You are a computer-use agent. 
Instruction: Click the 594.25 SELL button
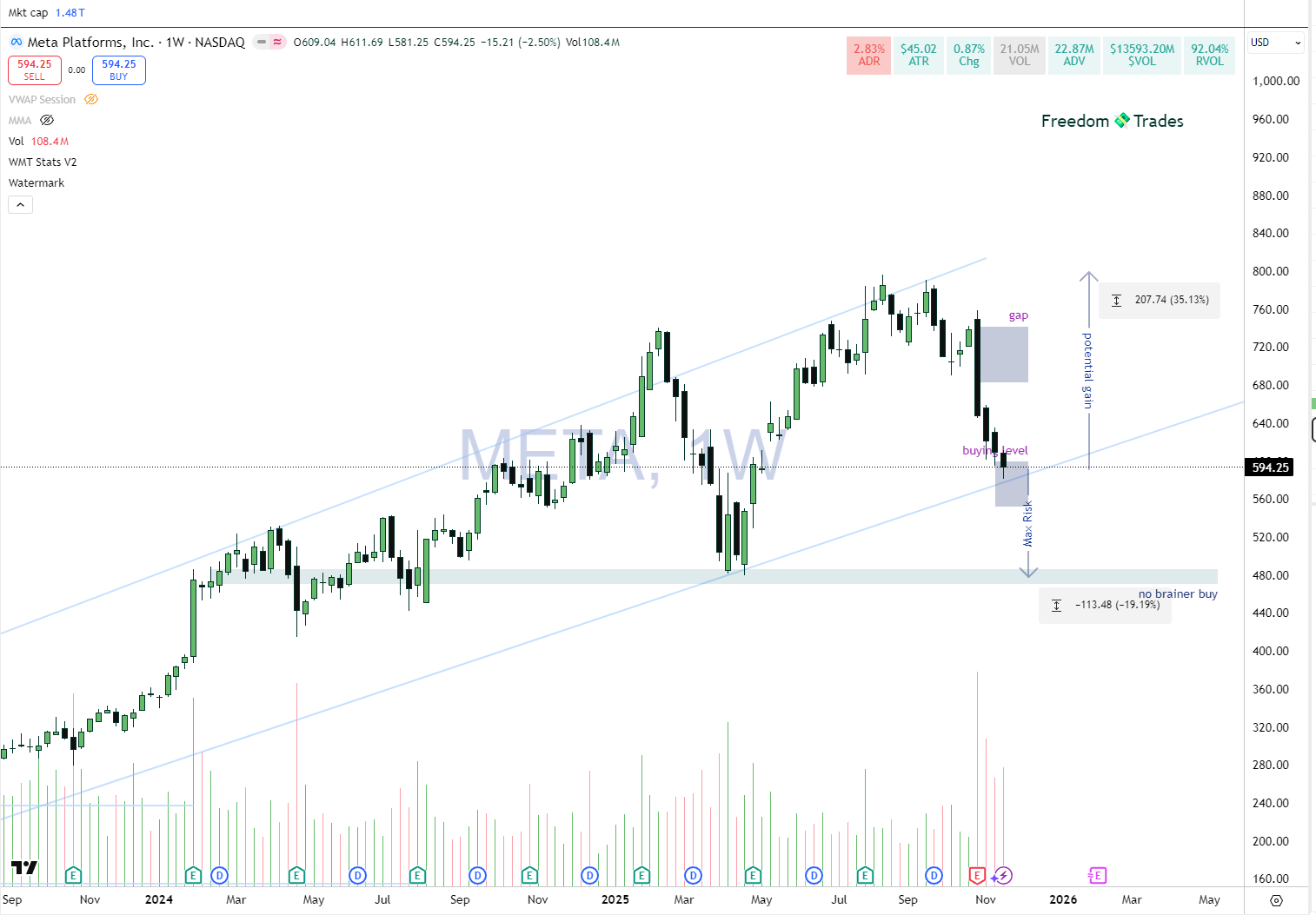[35, 70]
